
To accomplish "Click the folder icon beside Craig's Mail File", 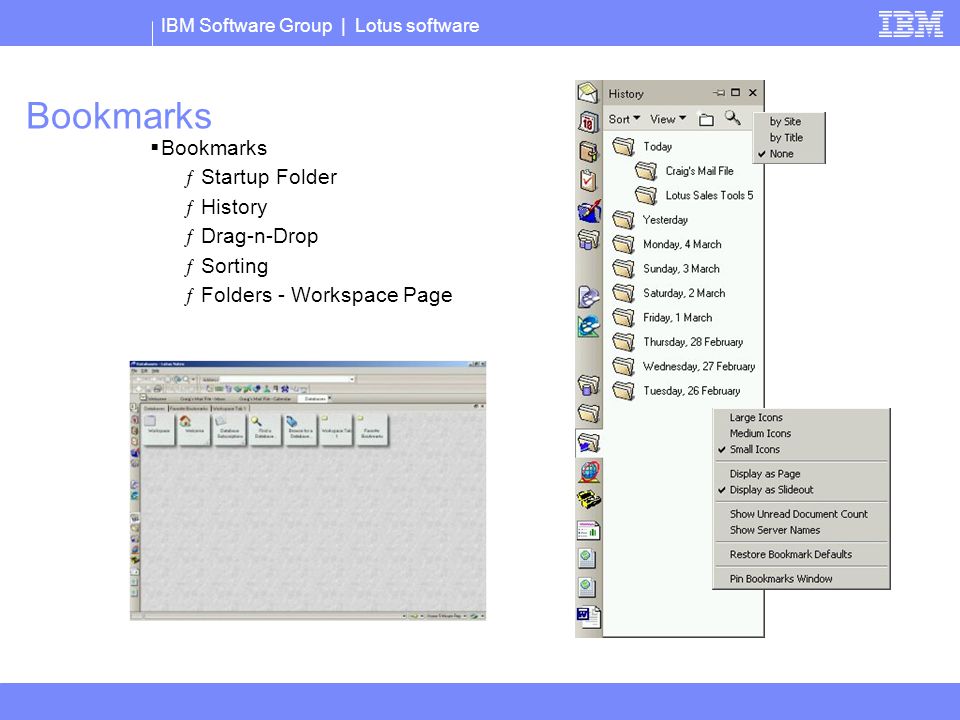I will (x=646, y=171).
